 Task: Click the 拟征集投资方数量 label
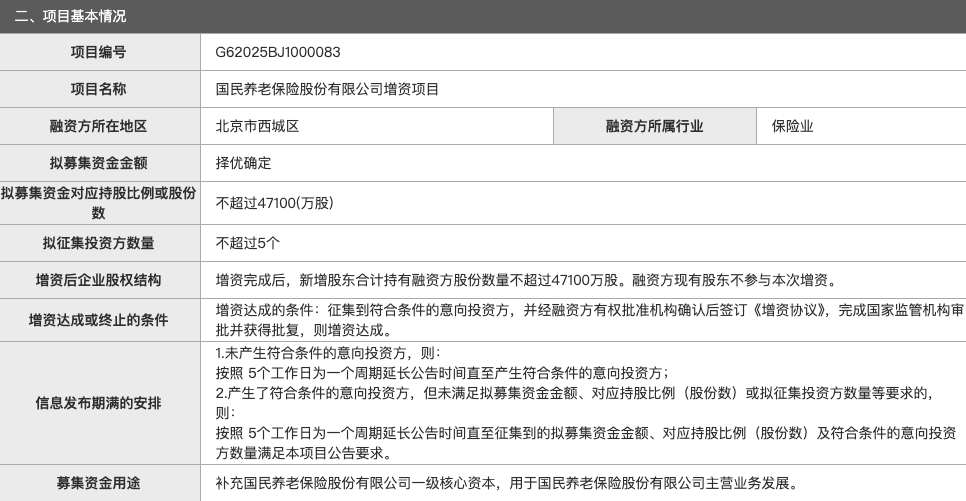pos(99,243)
